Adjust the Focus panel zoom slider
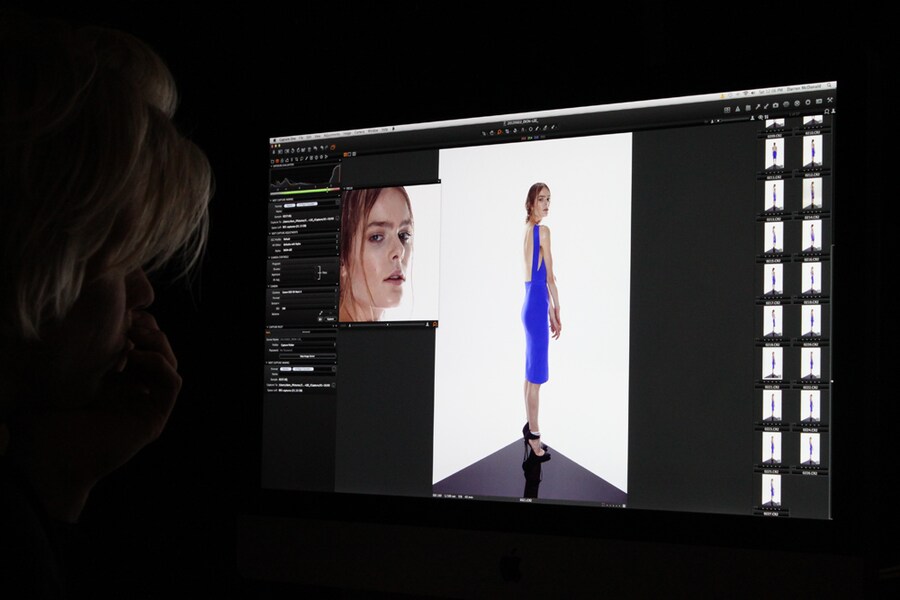 (388, 325)
